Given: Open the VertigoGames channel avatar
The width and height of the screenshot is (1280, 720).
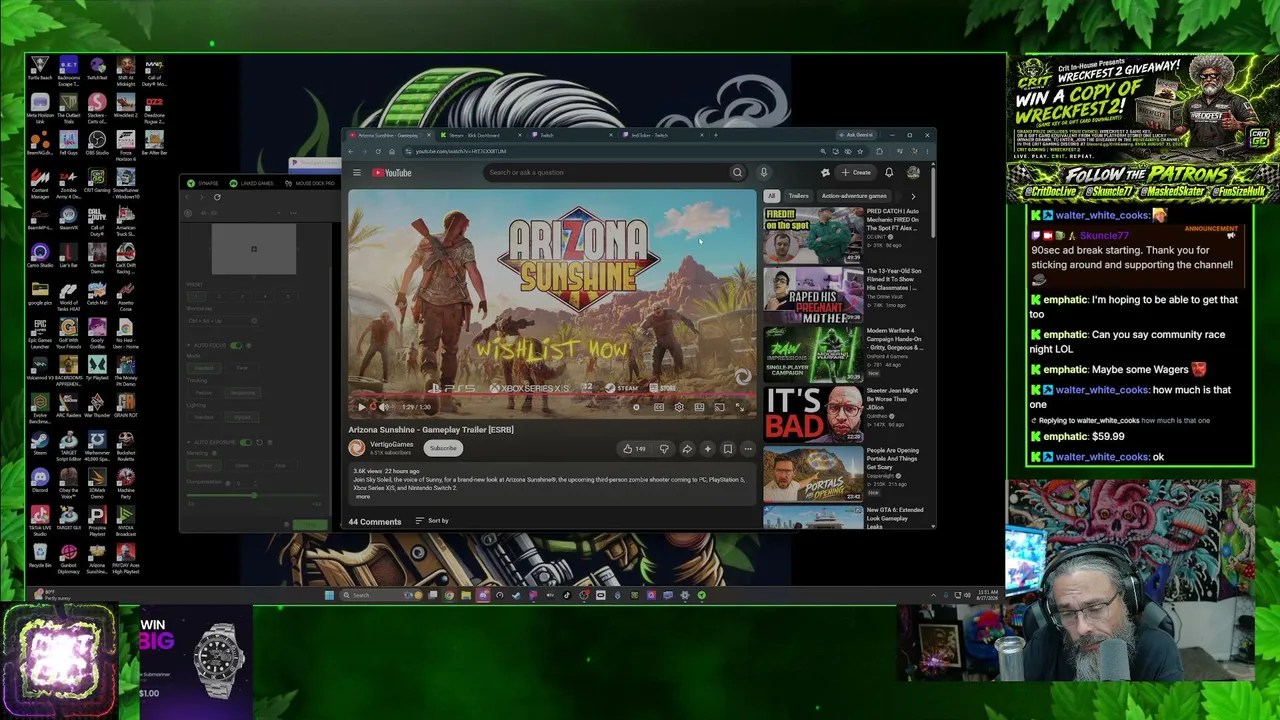Looking at the screenshot, I should pos(357,448).
